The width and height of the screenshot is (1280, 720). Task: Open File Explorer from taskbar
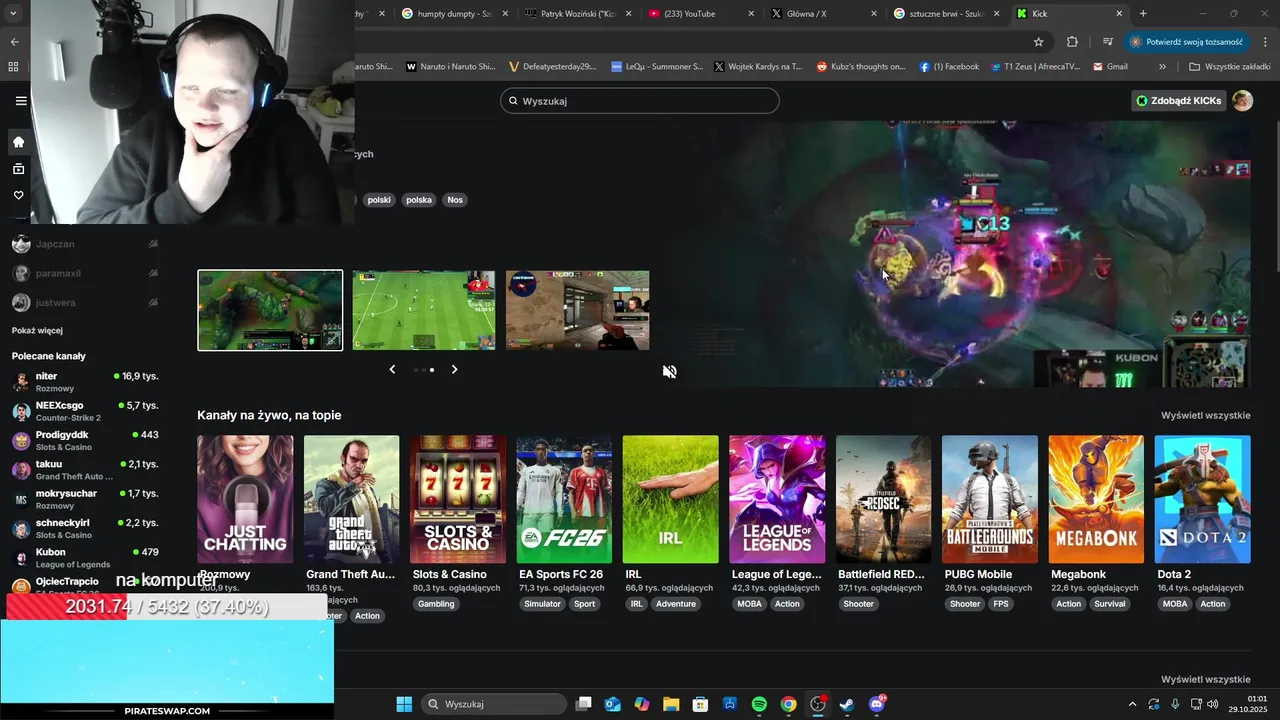[x=671, y=704]
